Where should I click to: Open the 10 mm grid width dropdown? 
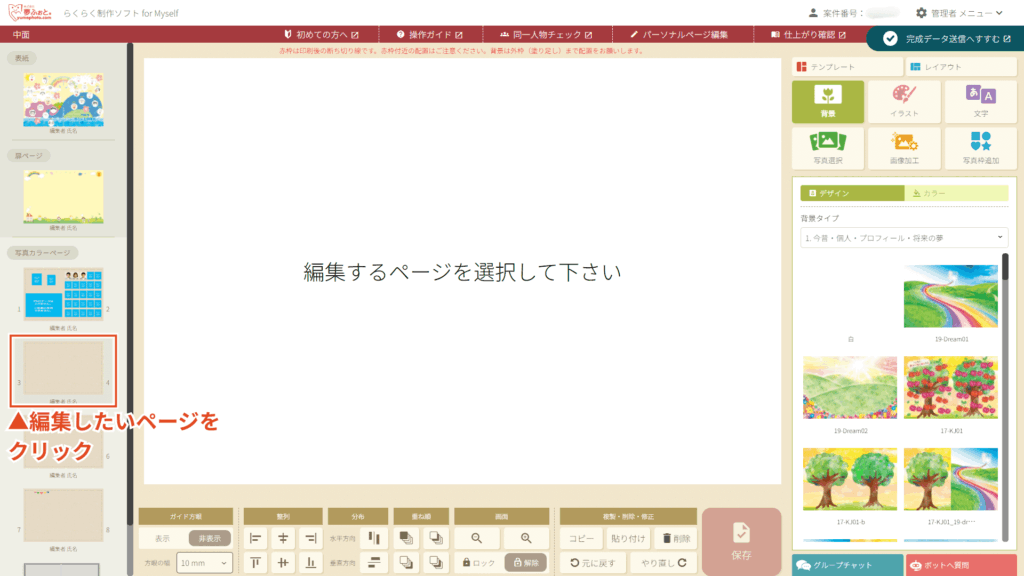click(x=205, y=563)
